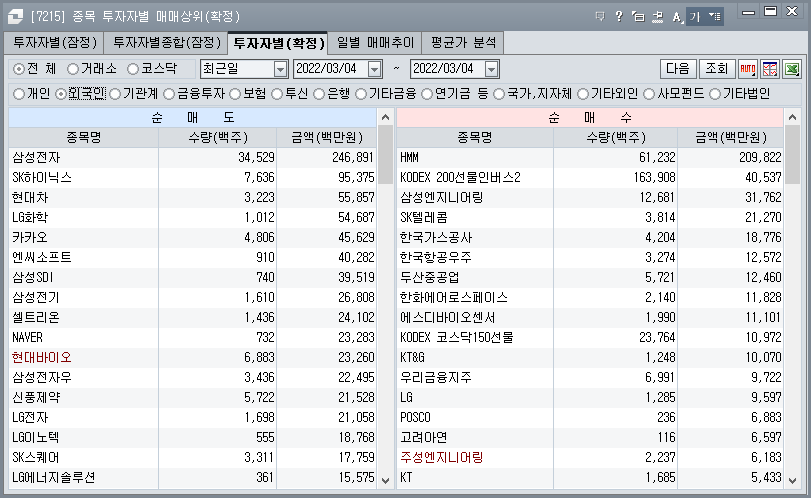Select the SK하이닉스 row

pos(192,178)
